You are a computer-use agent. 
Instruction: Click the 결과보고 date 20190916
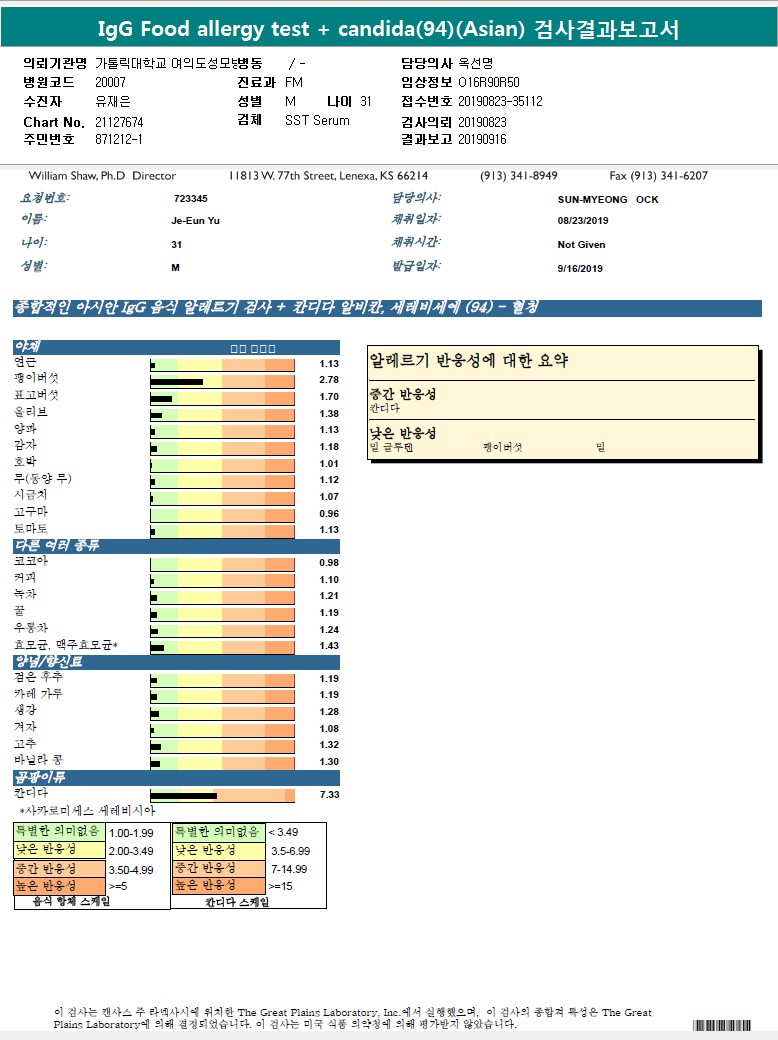pyautogui.click(x=482, y=139)
